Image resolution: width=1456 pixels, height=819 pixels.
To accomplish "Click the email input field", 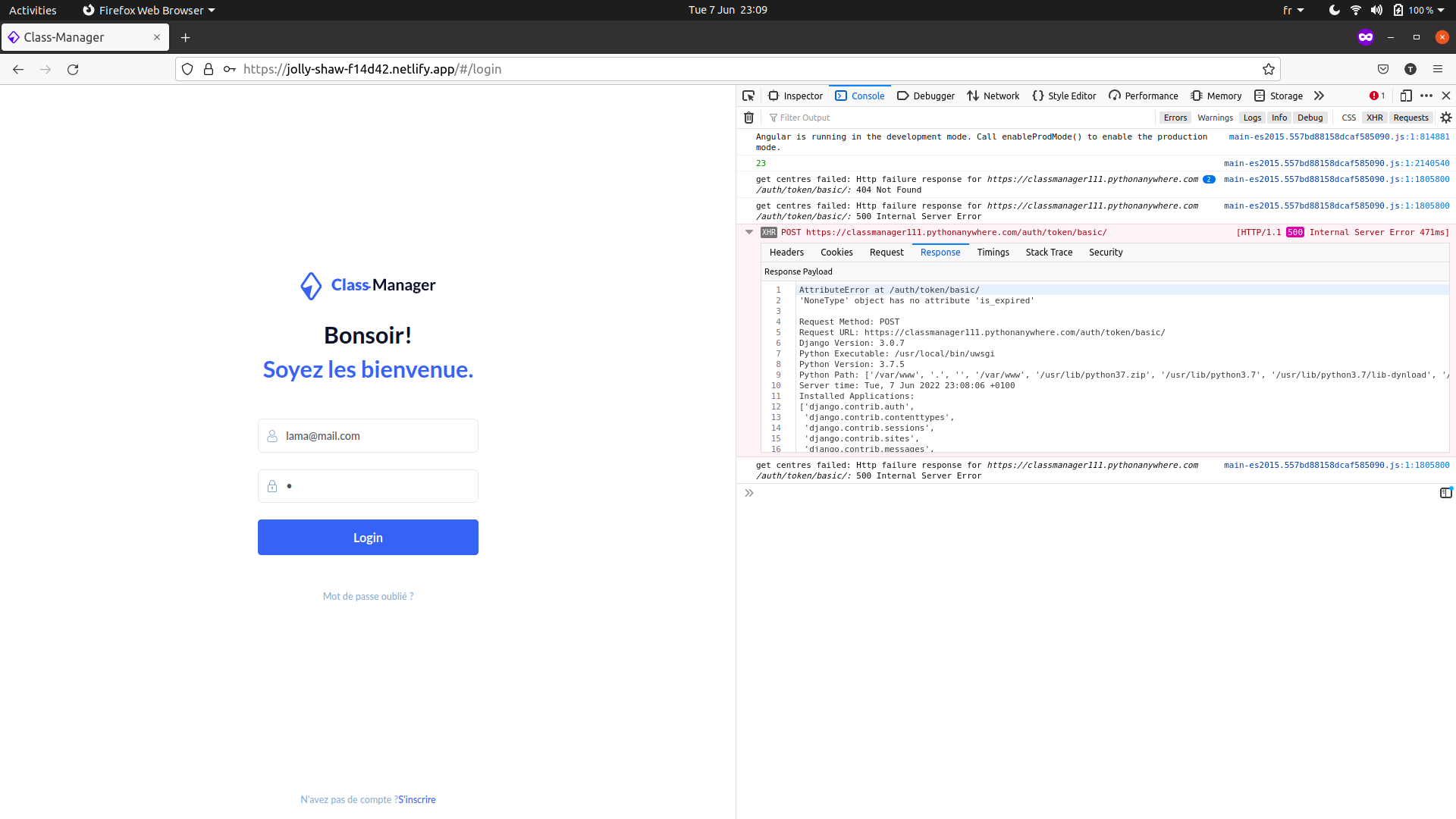I will tap(367, 435).
